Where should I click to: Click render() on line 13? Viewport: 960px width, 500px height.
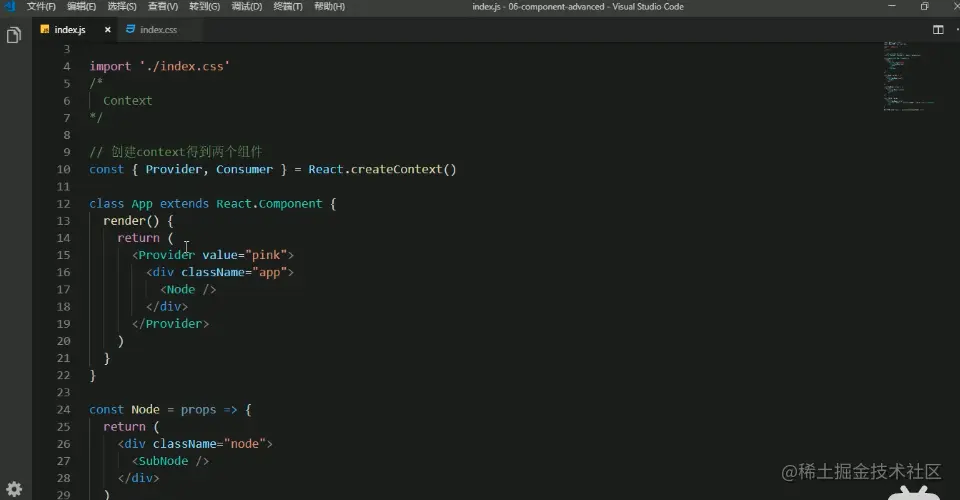[x=131, y=221]
